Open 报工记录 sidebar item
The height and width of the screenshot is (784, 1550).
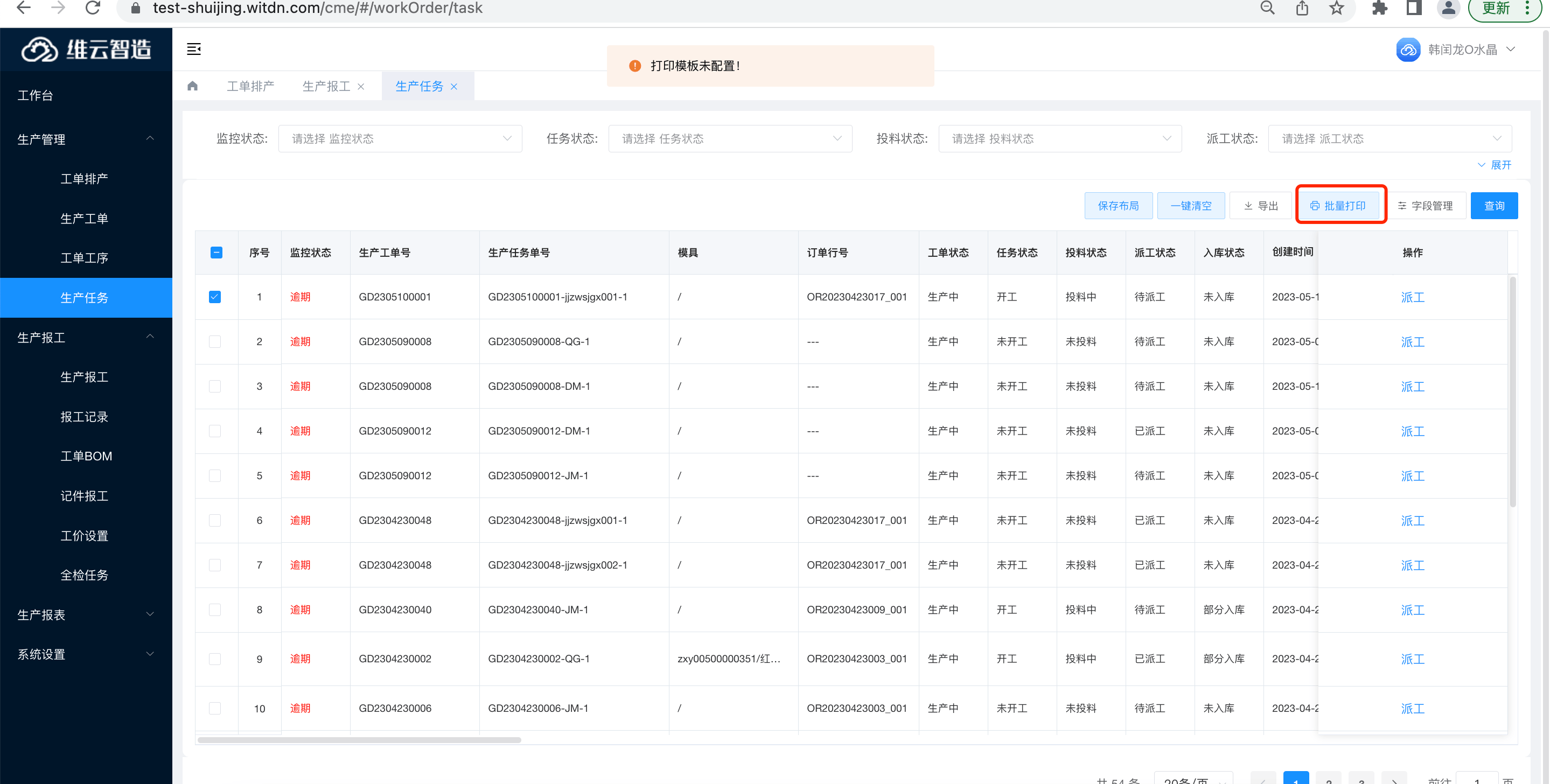coord(86,416)
